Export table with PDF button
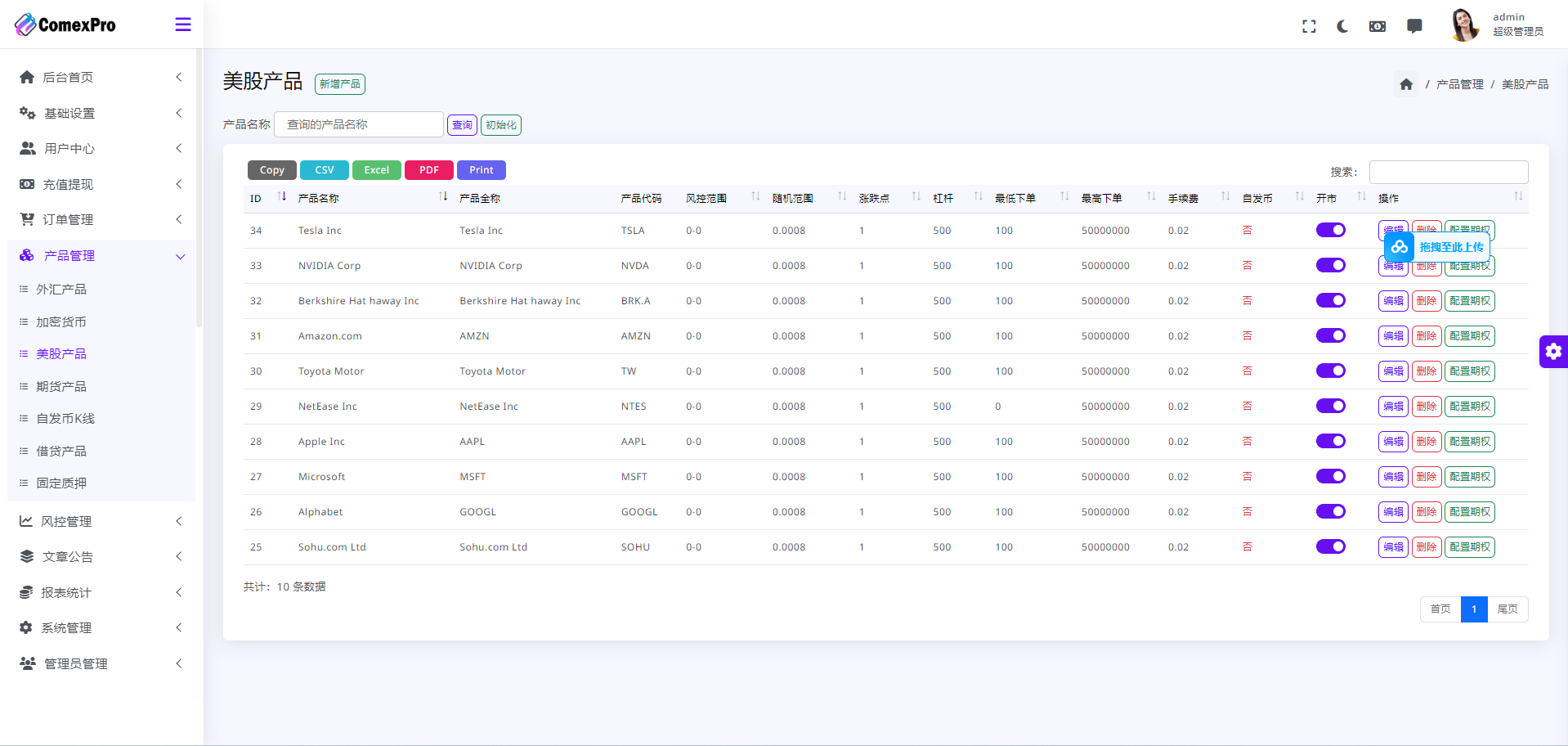Image resolution: width=1568 pixels, height=746 pixels. coord(429,170)
